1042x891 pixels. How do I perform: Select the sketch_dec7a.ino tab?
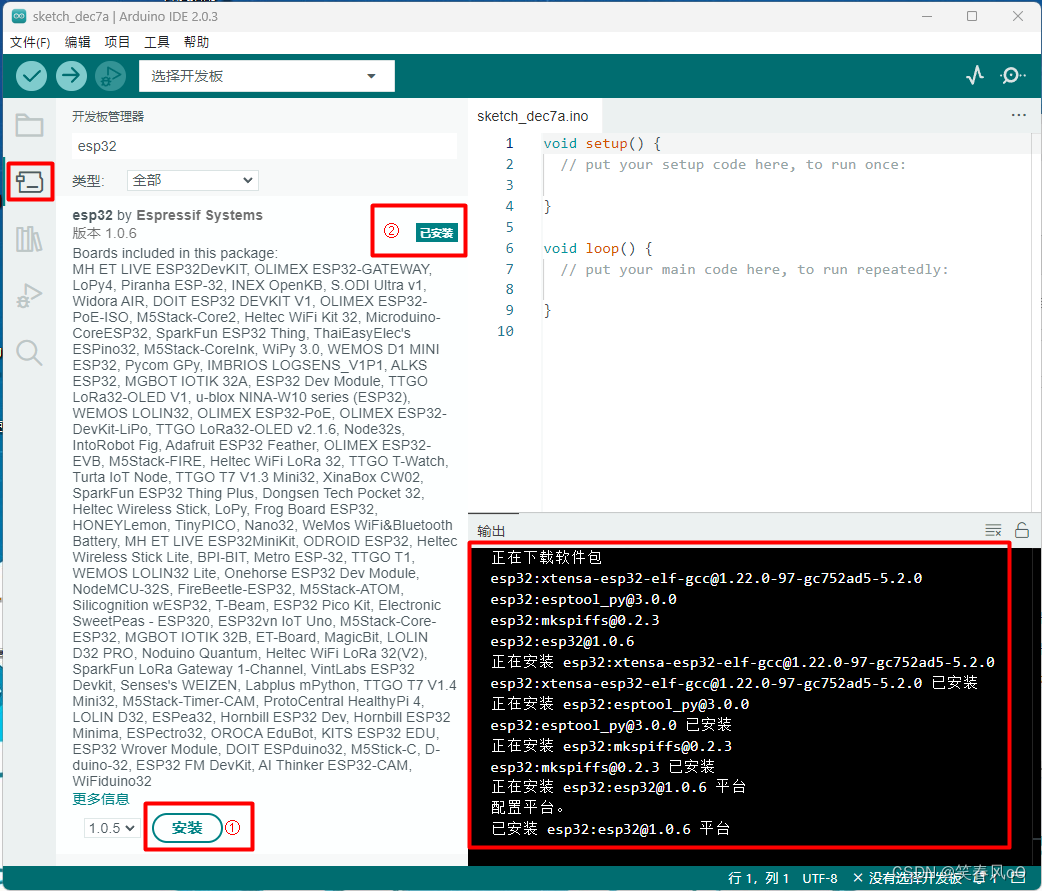pyautogui.click(x=534, y=115)
